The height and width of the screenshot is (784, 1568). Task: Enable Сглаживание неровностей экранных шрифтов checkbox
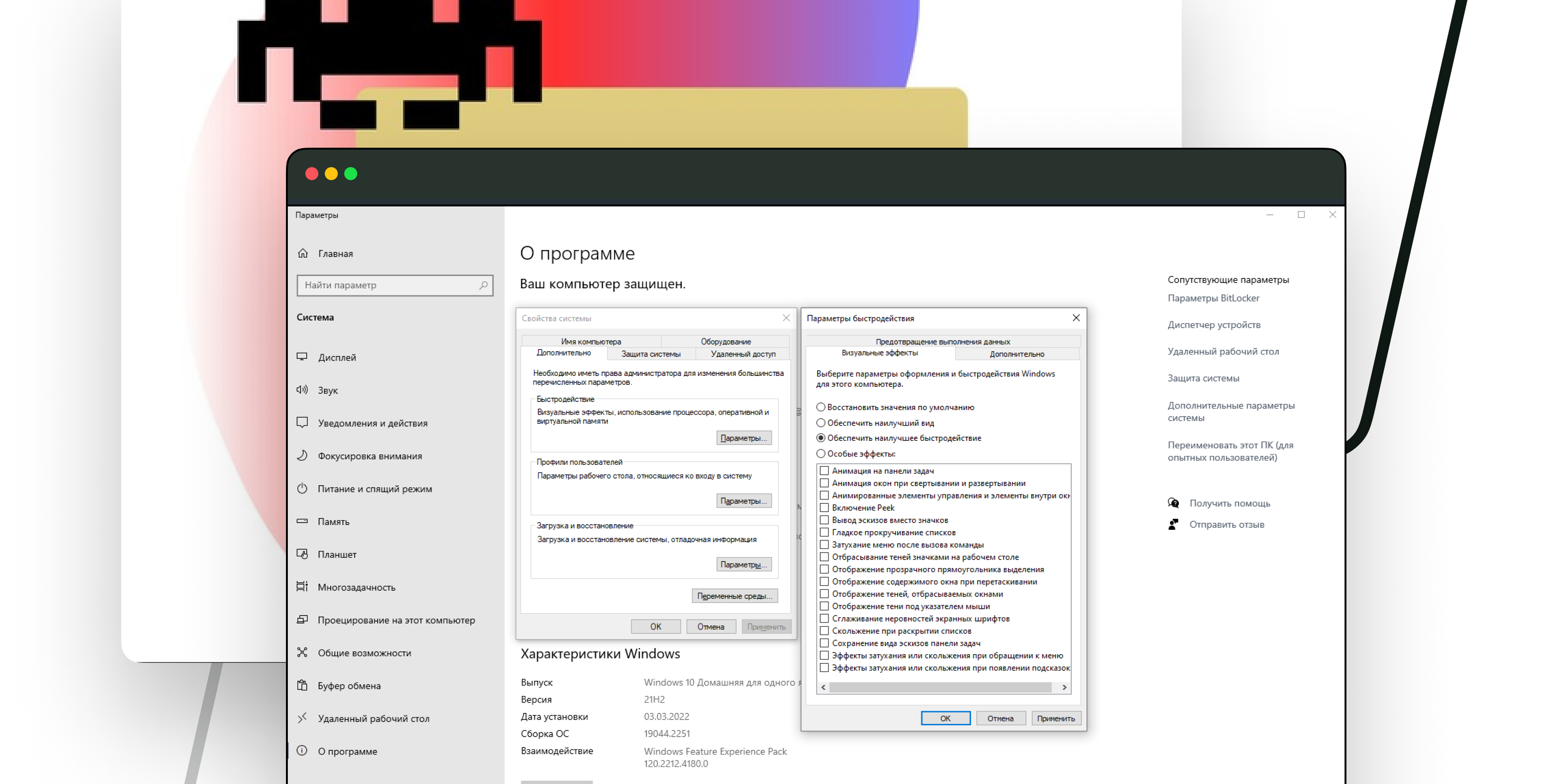tap(824, 618)
